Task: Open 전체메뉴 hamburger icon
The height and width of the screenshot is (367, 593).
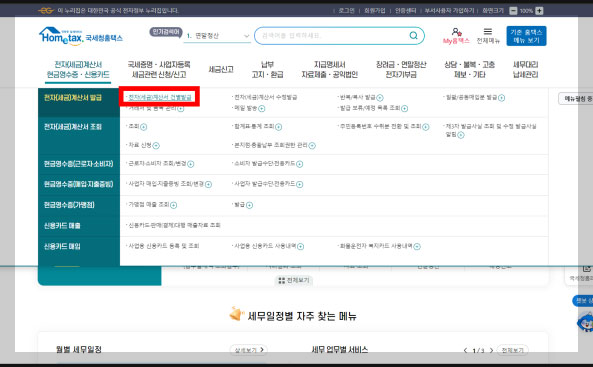Action: click(x=488, y=32)
